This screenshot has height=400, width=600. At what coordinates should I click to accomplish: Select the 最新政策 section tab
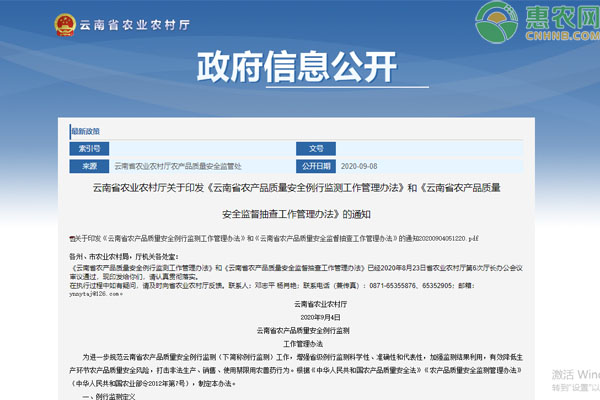click(x=86, y=131)
